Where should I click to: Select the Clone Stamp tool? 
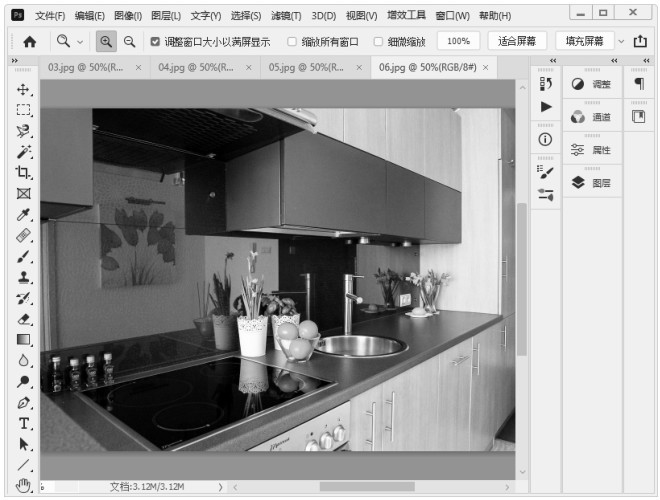(23, 277)
